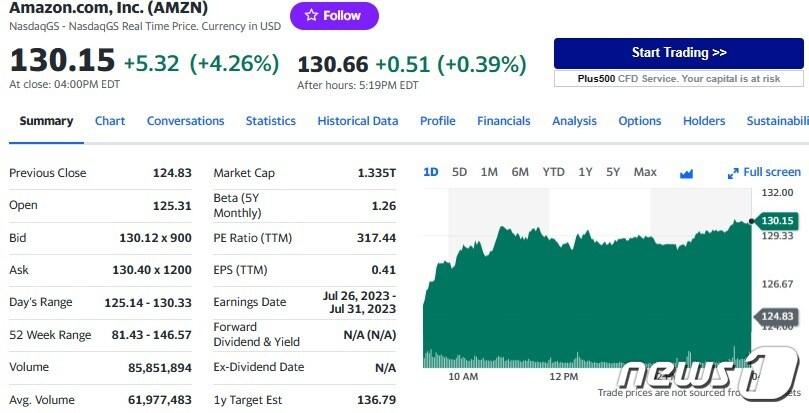Open the Historical Data tab
This screenshot has height=413, width=809.
click(357, 121)
